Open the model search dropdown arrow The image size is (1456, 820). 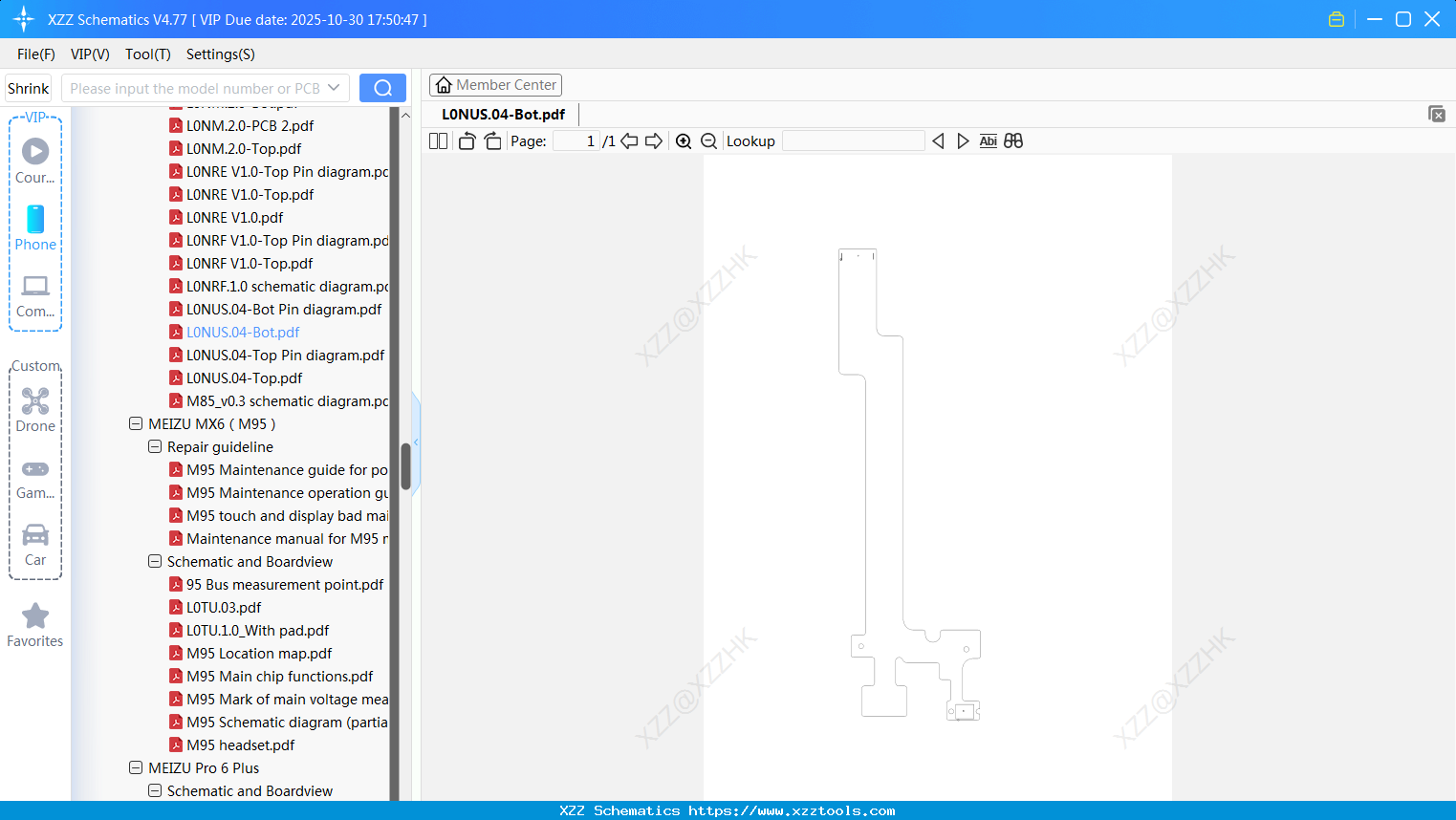[335, 87]
